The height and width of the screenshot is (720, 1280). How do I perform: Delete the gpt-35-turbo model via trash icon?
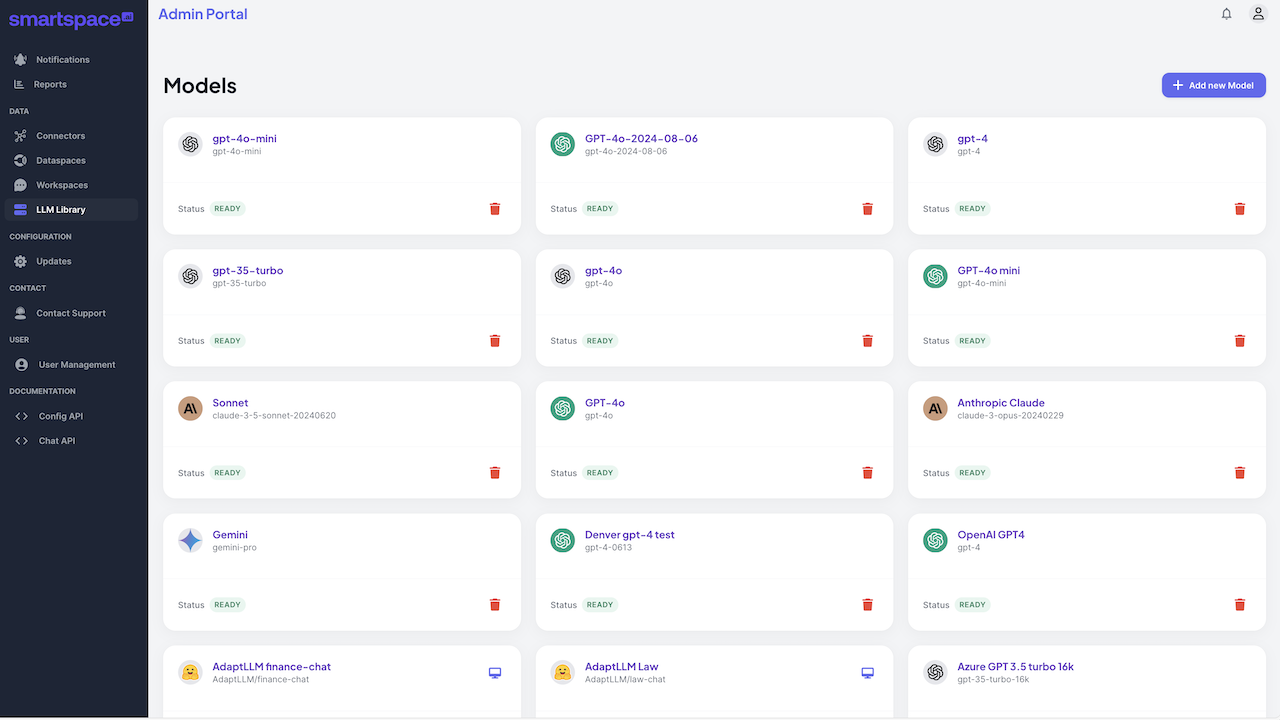click(495, 341)
